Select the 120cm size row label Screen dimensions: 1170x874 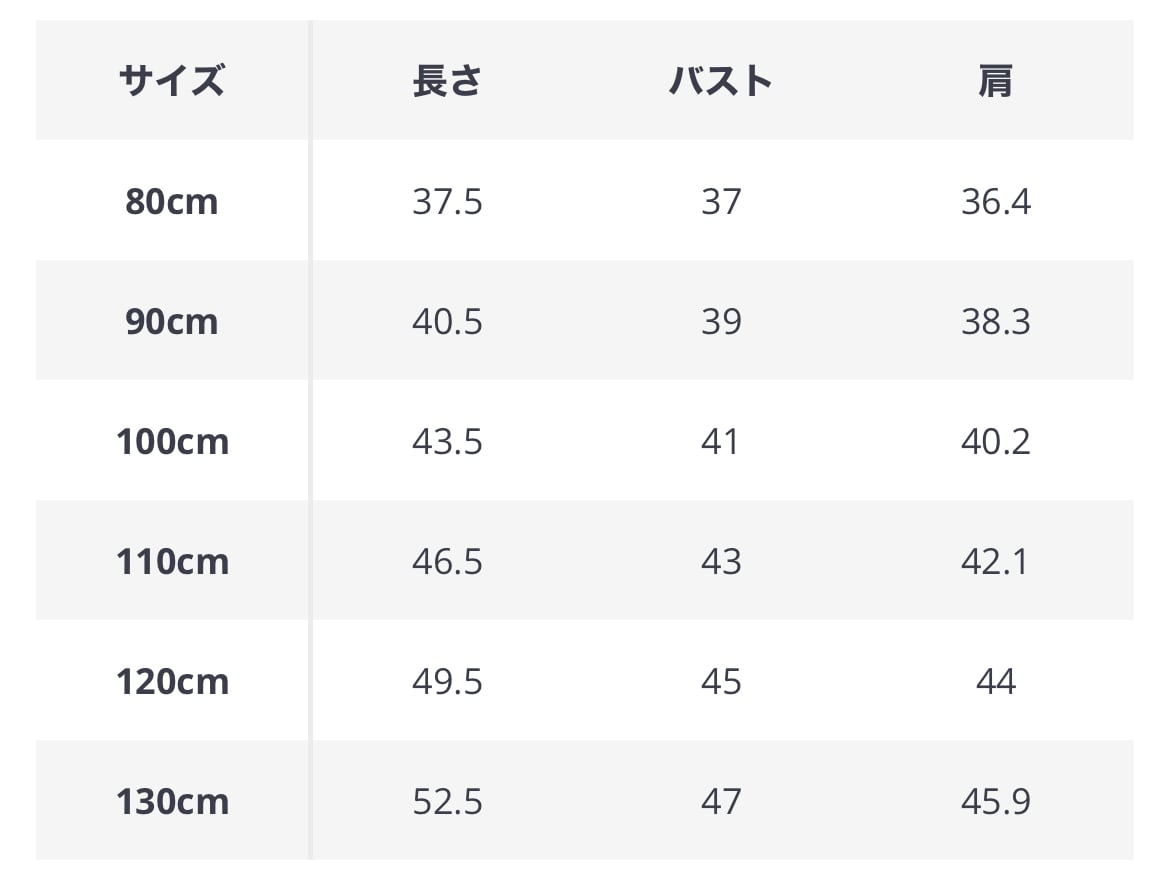[172, 682]
